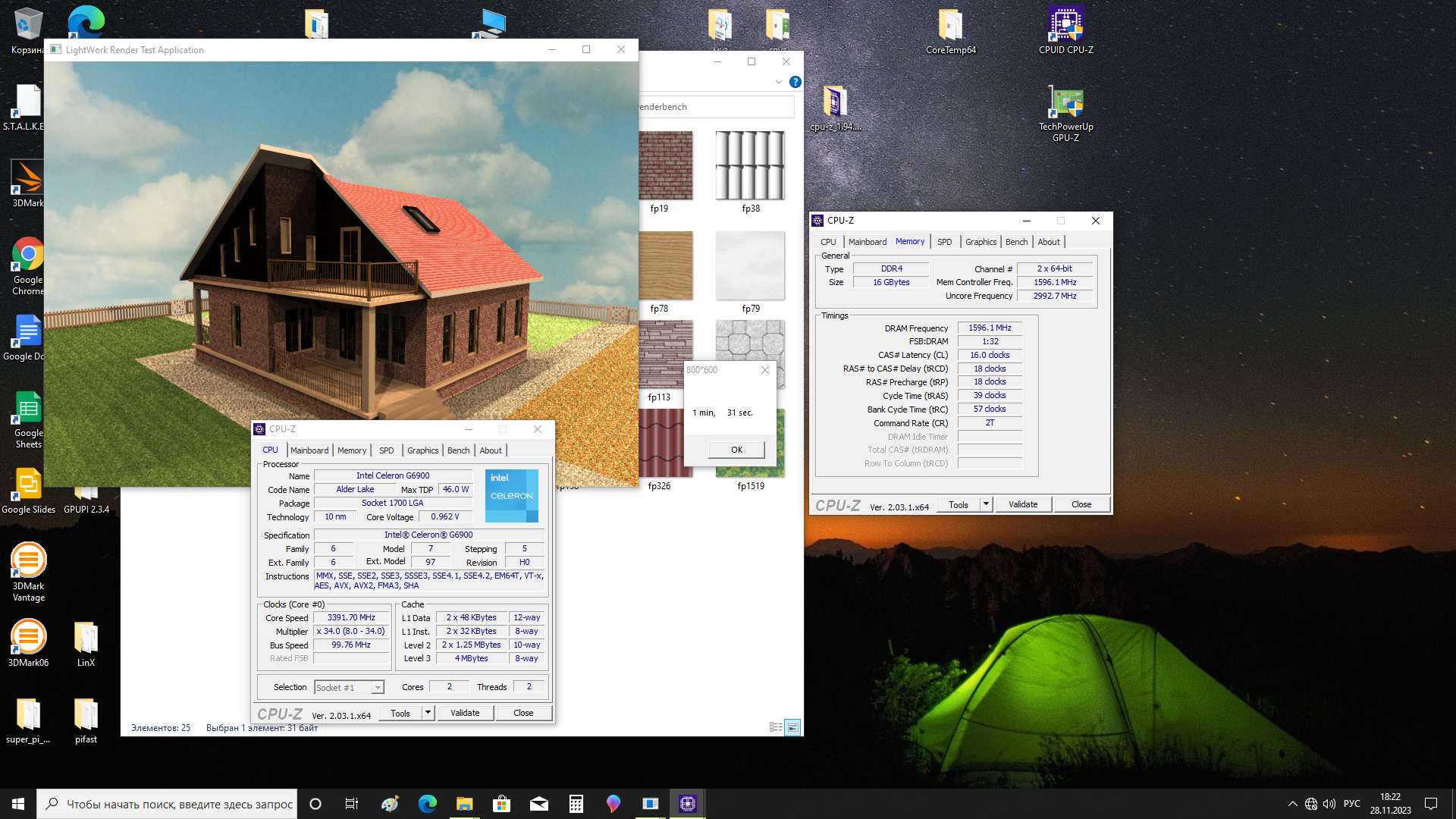Click the CPU-Z icon in the taskbar
The image size is (1456, 819).
[x=687, y=804]
